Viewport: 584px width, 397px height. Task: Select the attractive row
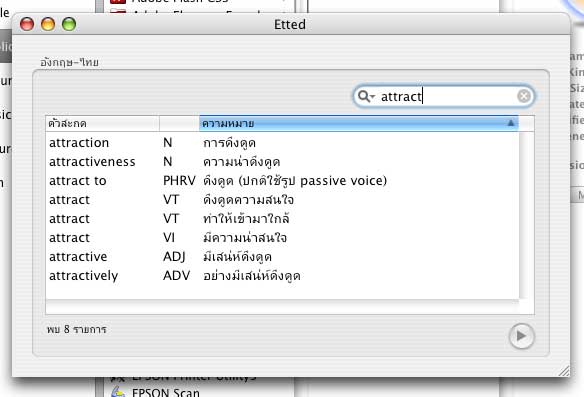coord(282,257)
